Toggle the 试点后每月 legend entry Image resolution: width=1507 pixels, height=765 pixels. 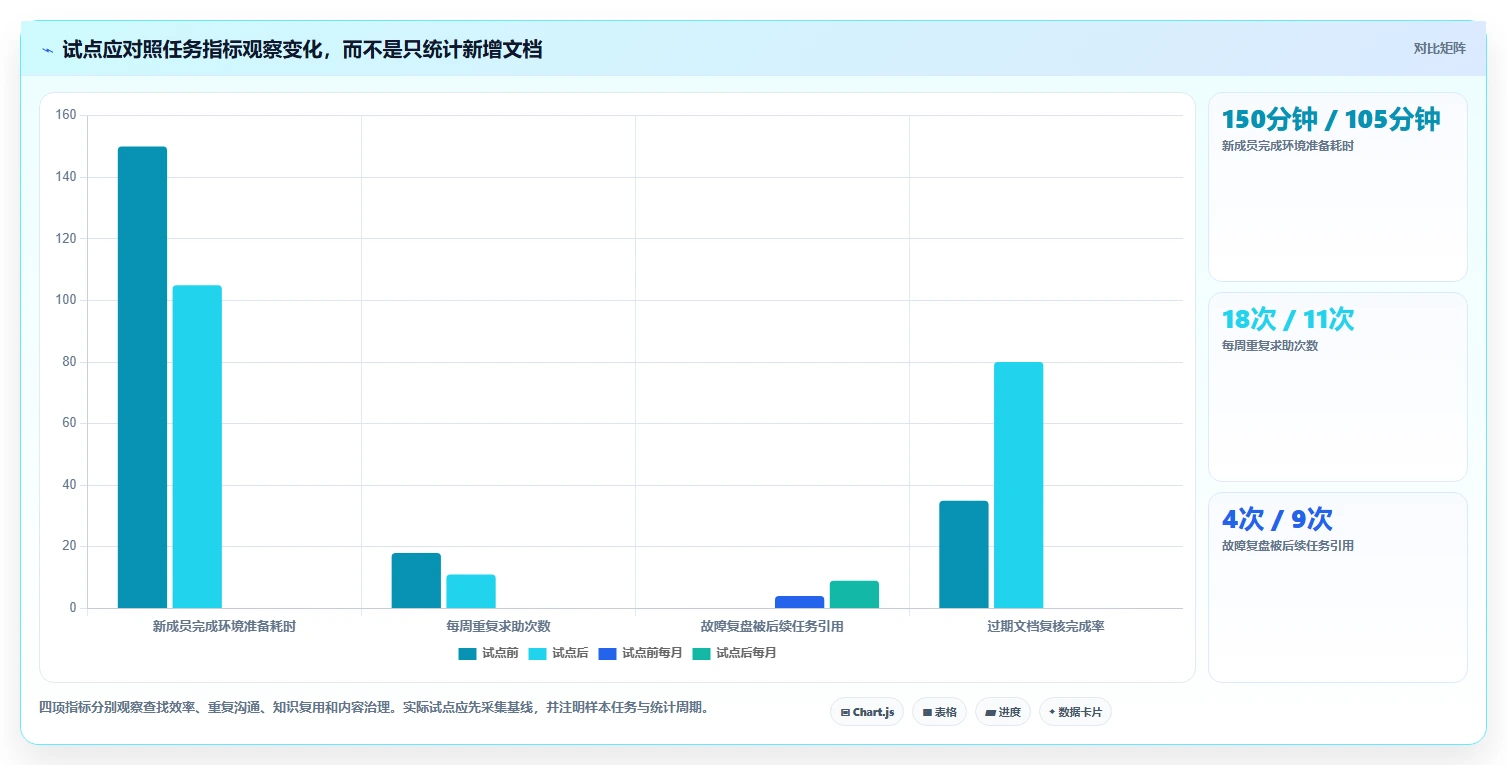pos(734,653)
